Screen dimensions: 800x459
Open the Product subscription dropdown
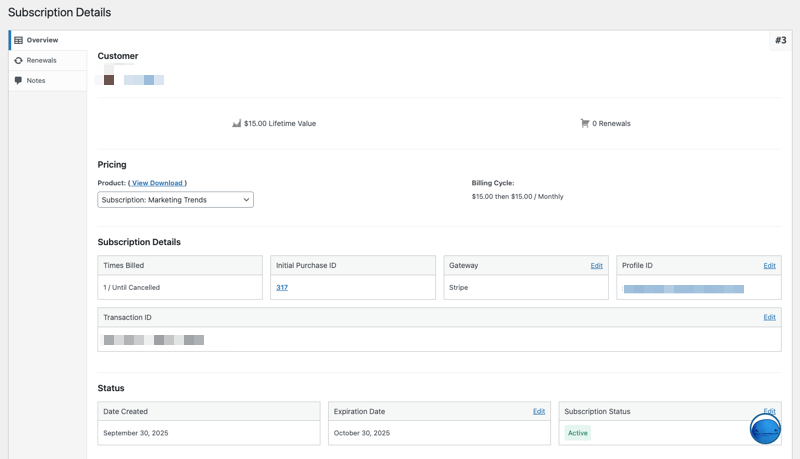pyautogui.click(x=176, y=200)
